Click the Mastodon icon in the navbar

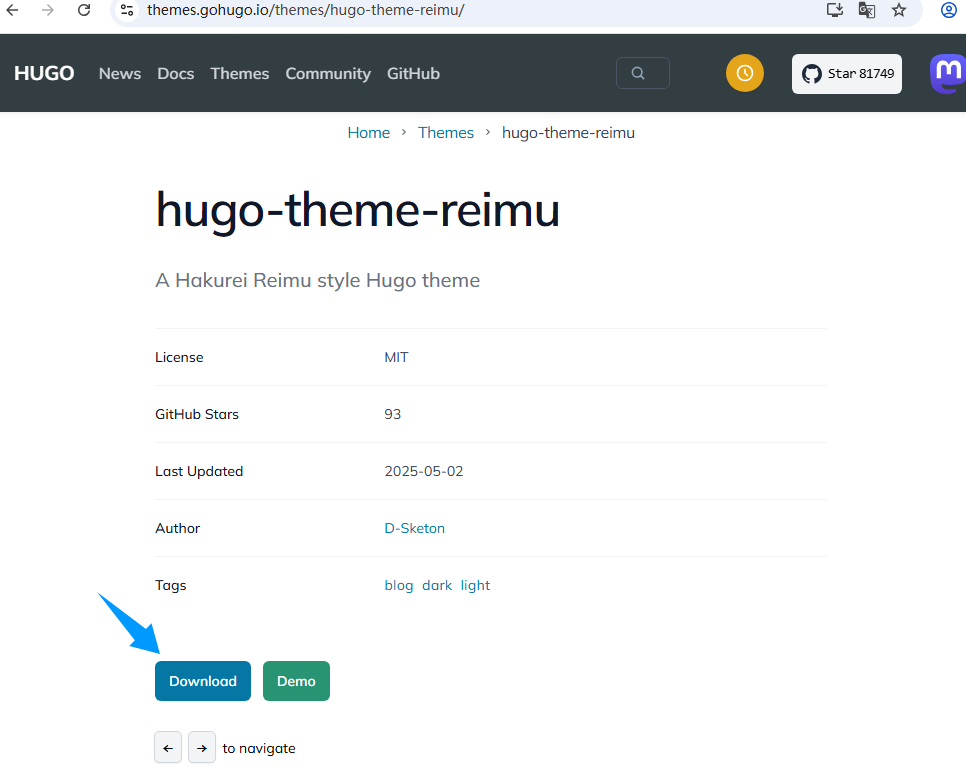pyautogui.click(x=948, y=72)
